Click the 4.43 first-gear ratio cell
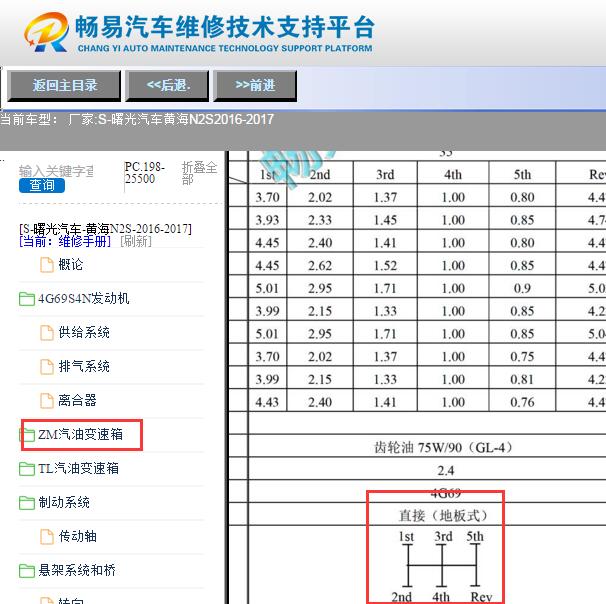606x604 pixels. coord(267,402)
